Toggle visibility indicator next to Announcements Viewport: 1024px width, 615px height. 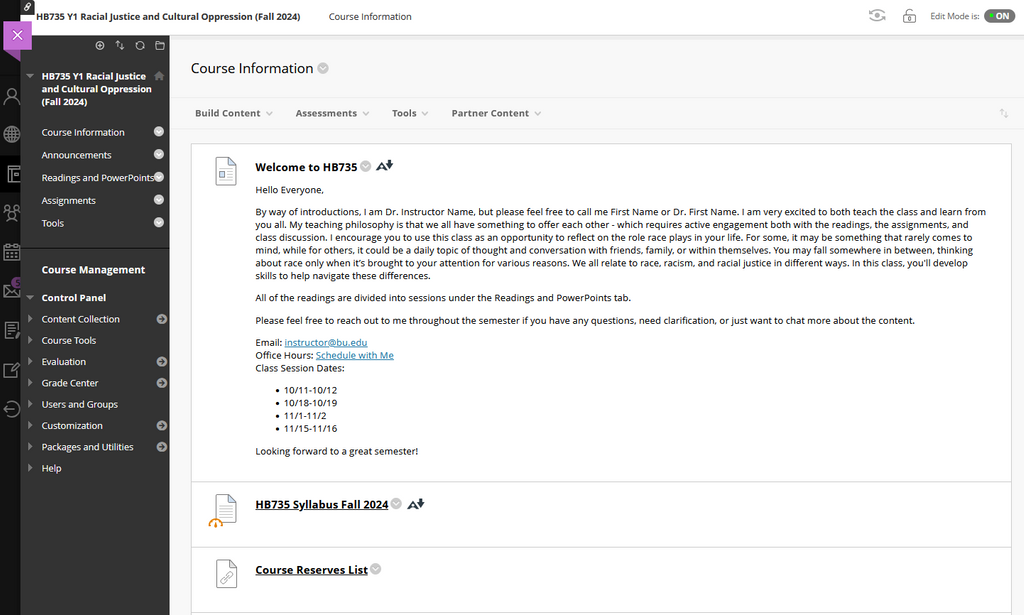click(158, 155)
